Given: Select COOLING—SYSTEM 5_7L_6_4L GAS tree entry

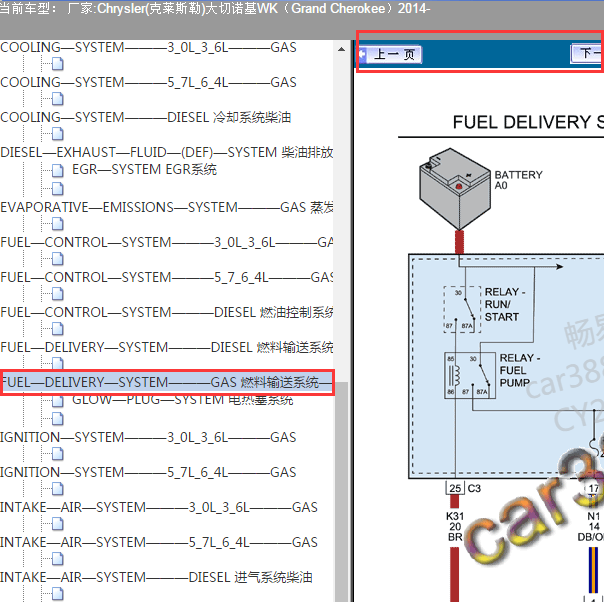Looking at the screenshot, I should (x=148, y=82).
